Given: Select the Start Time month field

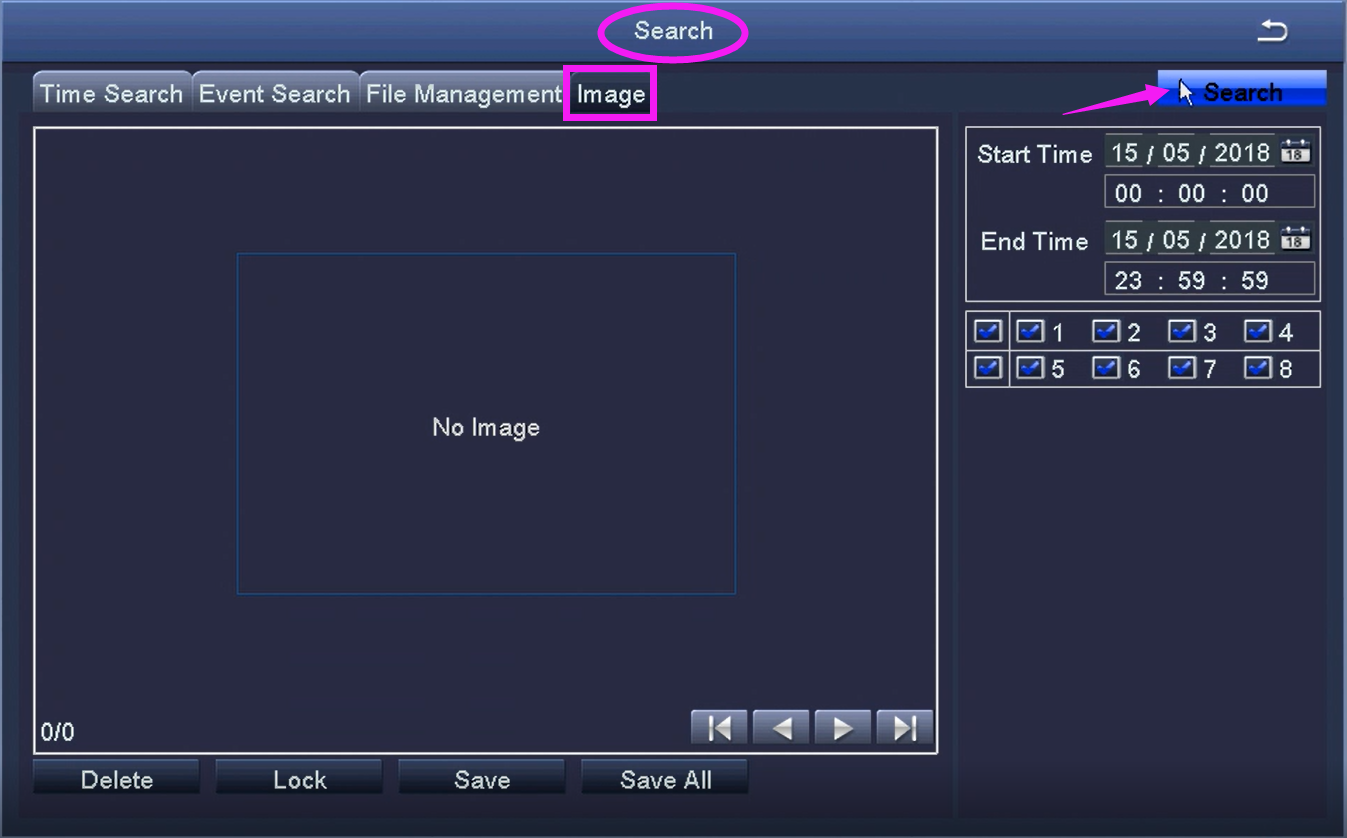Looking at the screenshot, I should click(x=1176, y=152).
